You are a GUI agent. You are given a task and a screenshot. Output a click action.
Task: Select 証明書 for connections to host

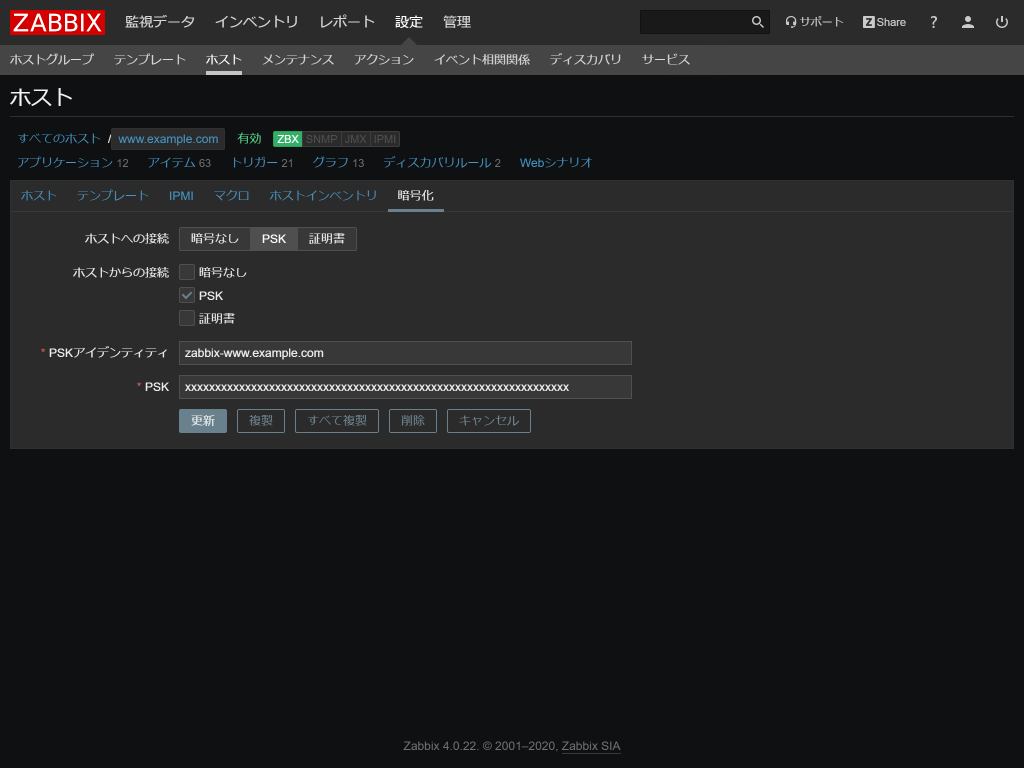[x=327, y=239]
